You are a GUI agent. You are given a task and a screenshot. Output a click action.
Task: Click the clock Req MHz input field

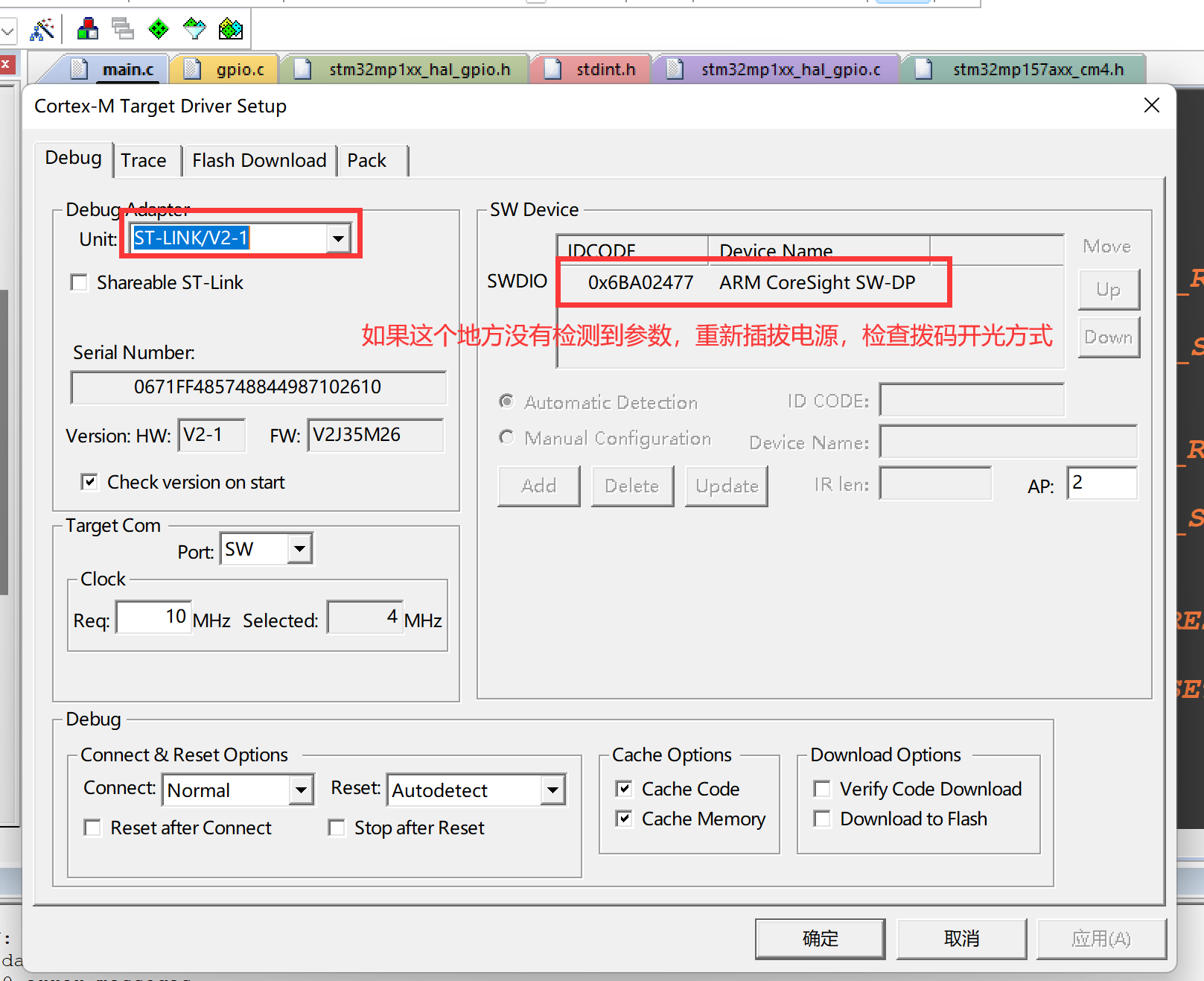click(154, 618)
